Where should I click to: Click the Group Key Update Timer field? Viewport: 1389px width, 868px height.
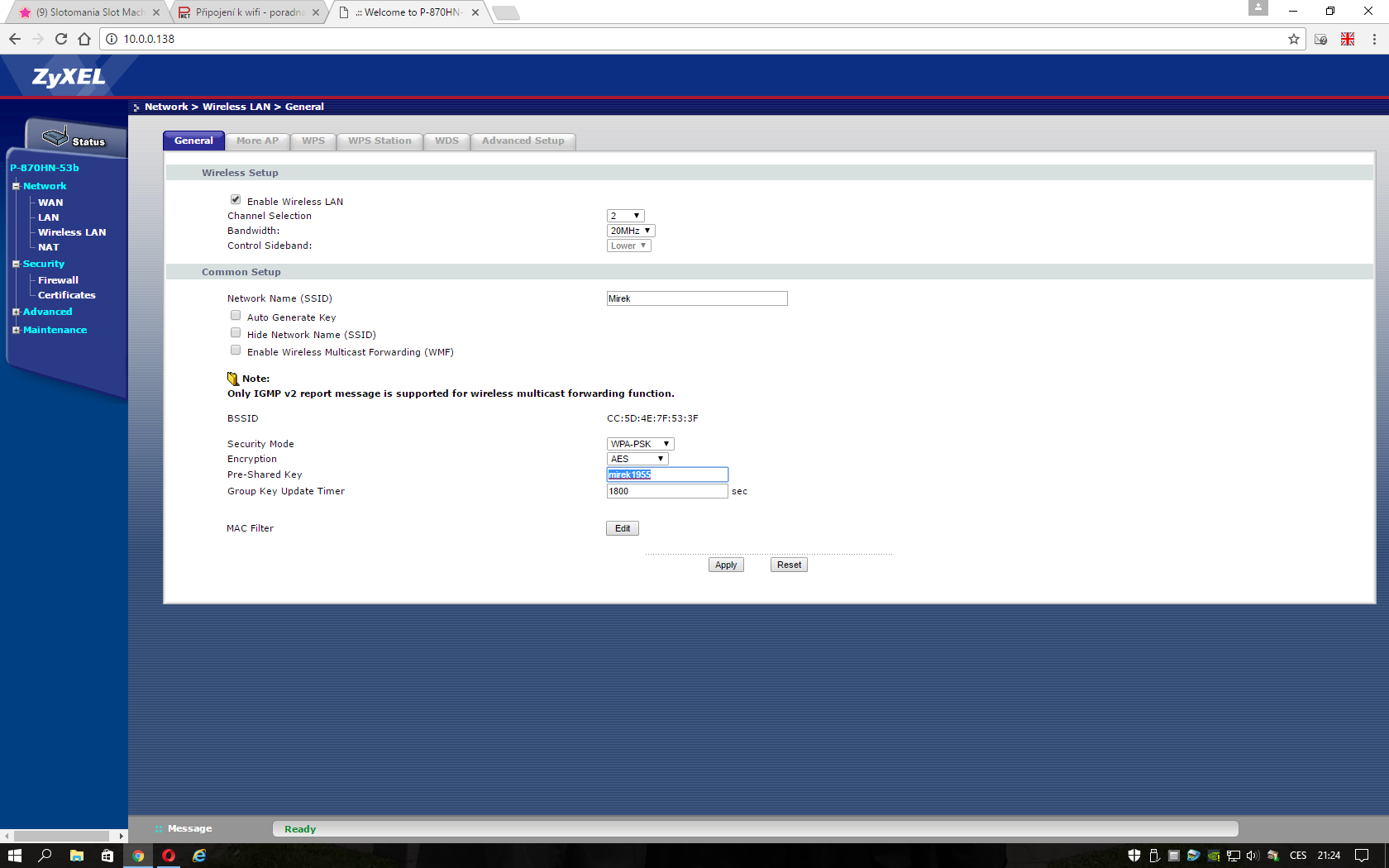[x=667, y=491]
